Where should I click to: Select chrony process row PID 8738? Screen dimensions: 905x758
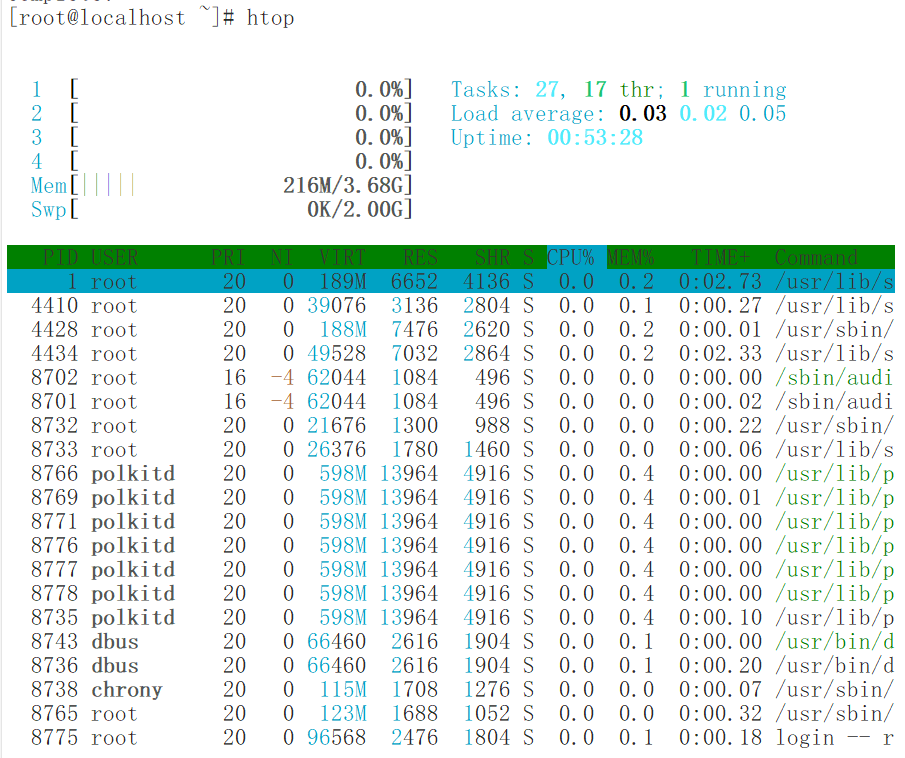click(x=451, y=690)
